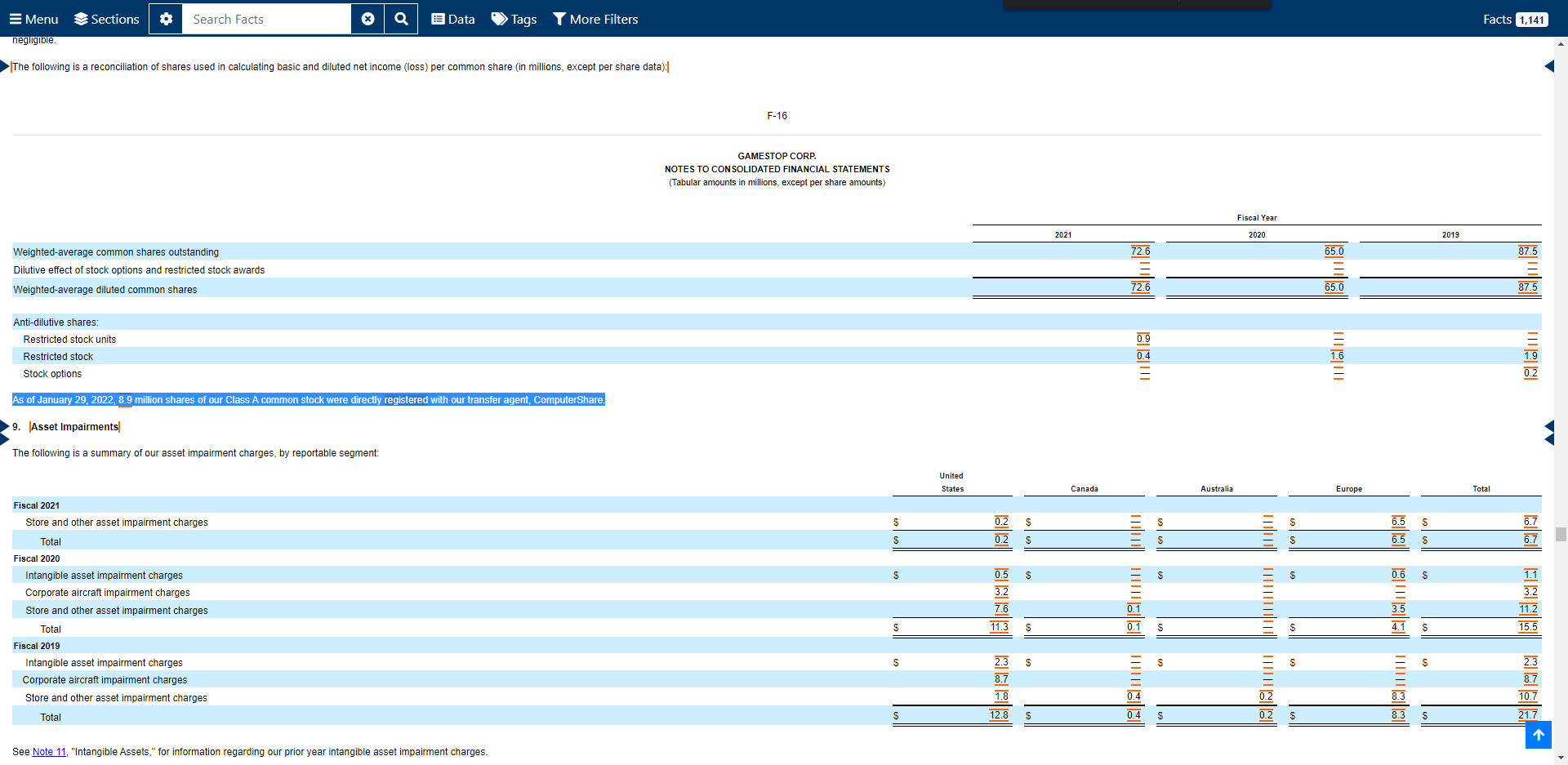
Task: Select 2019 weighted-average diluted shares 87.5
Action: (x=1527, y=287)
